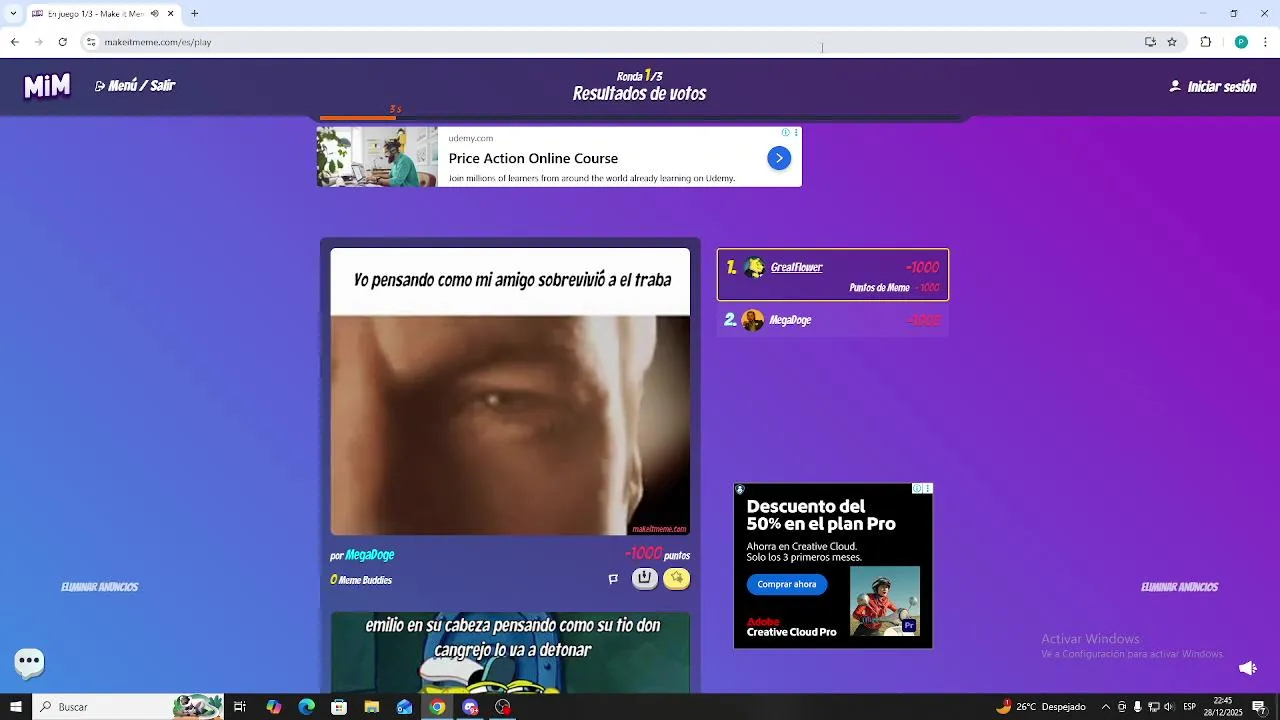Switch to Chrome on taskbar
This screenshot has height=720, width=1280.
point(437,707)
